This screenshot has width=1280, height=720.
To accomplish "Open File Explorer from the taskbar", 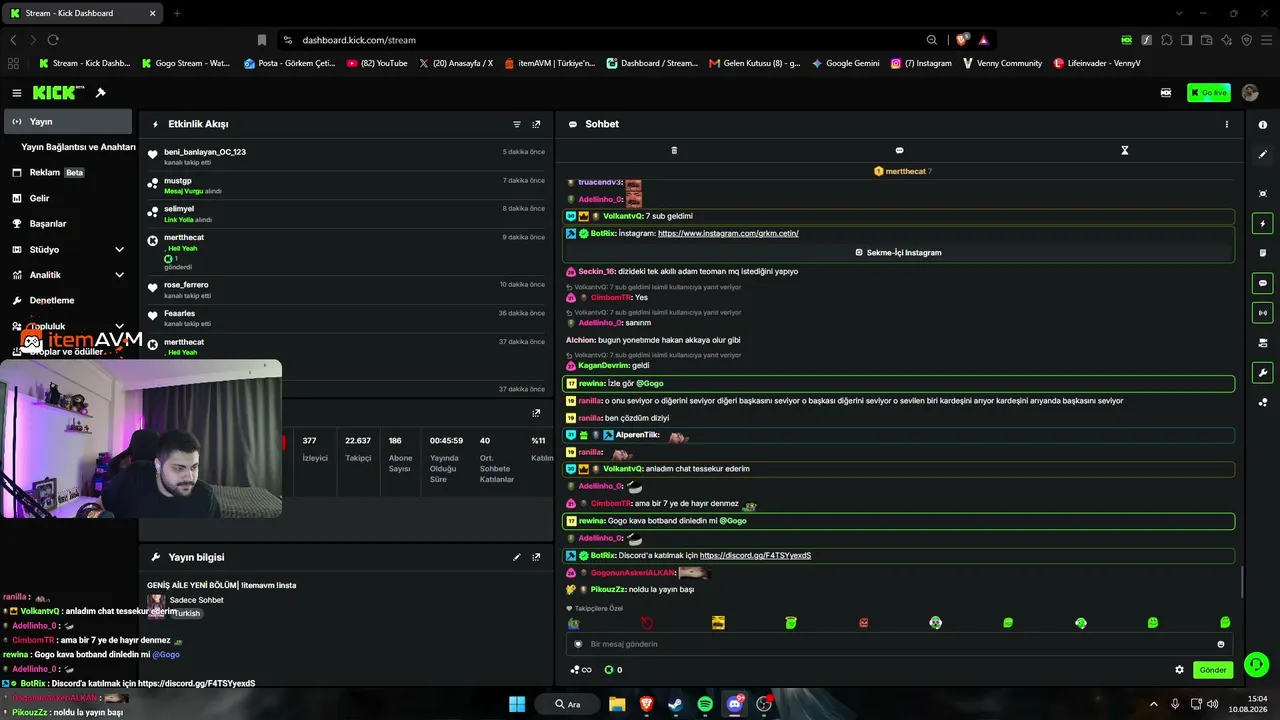I will pyautogui.click(x=617, y=704).
